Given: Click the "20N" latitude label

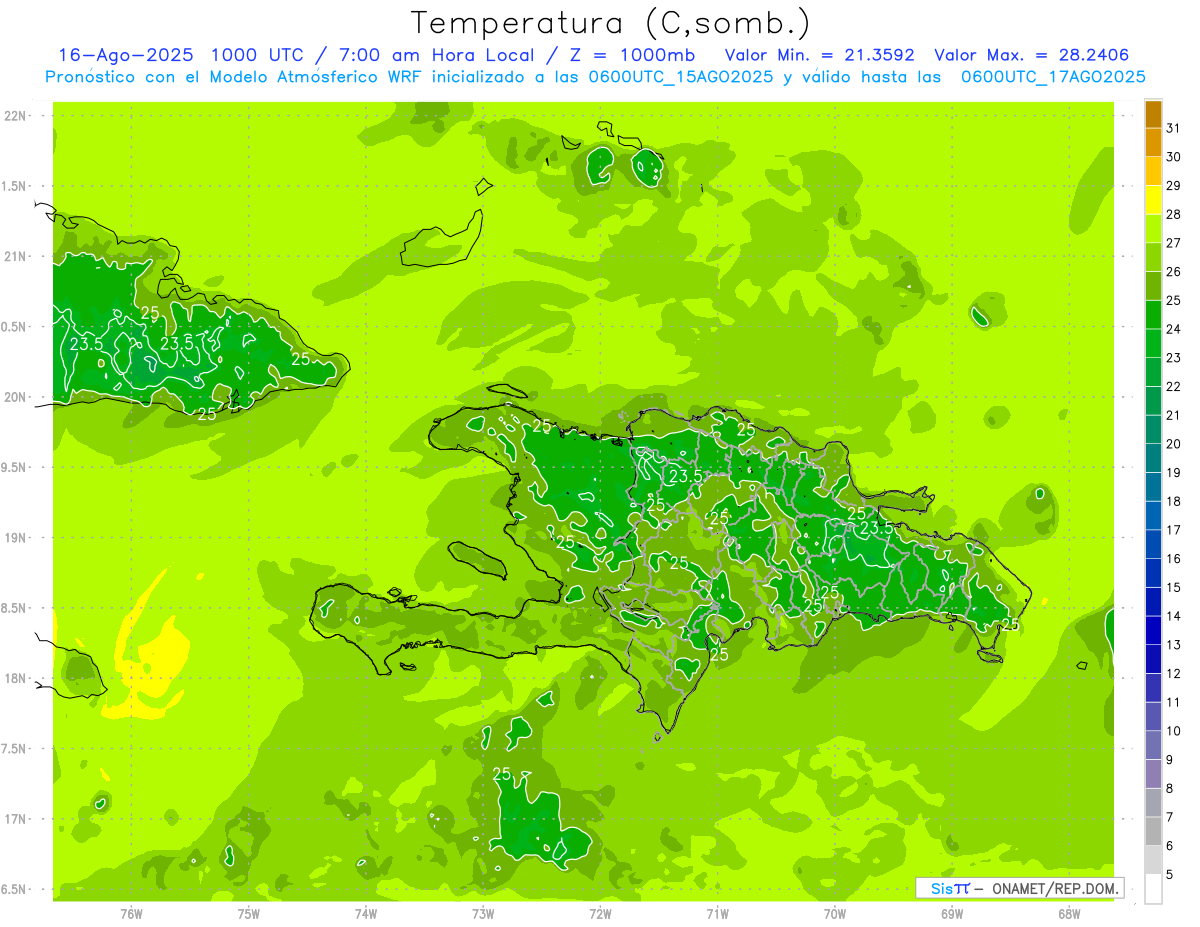Looking at the screenshot, I should coord(16,397).
